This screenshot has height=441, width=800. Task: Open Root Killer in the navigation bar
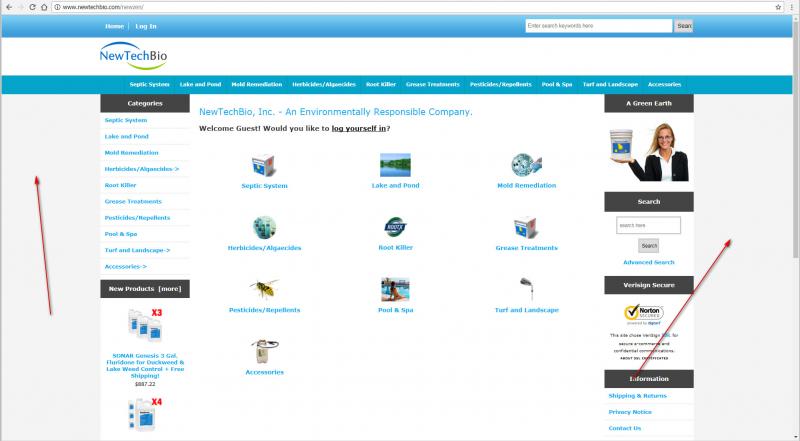(381, 84)
